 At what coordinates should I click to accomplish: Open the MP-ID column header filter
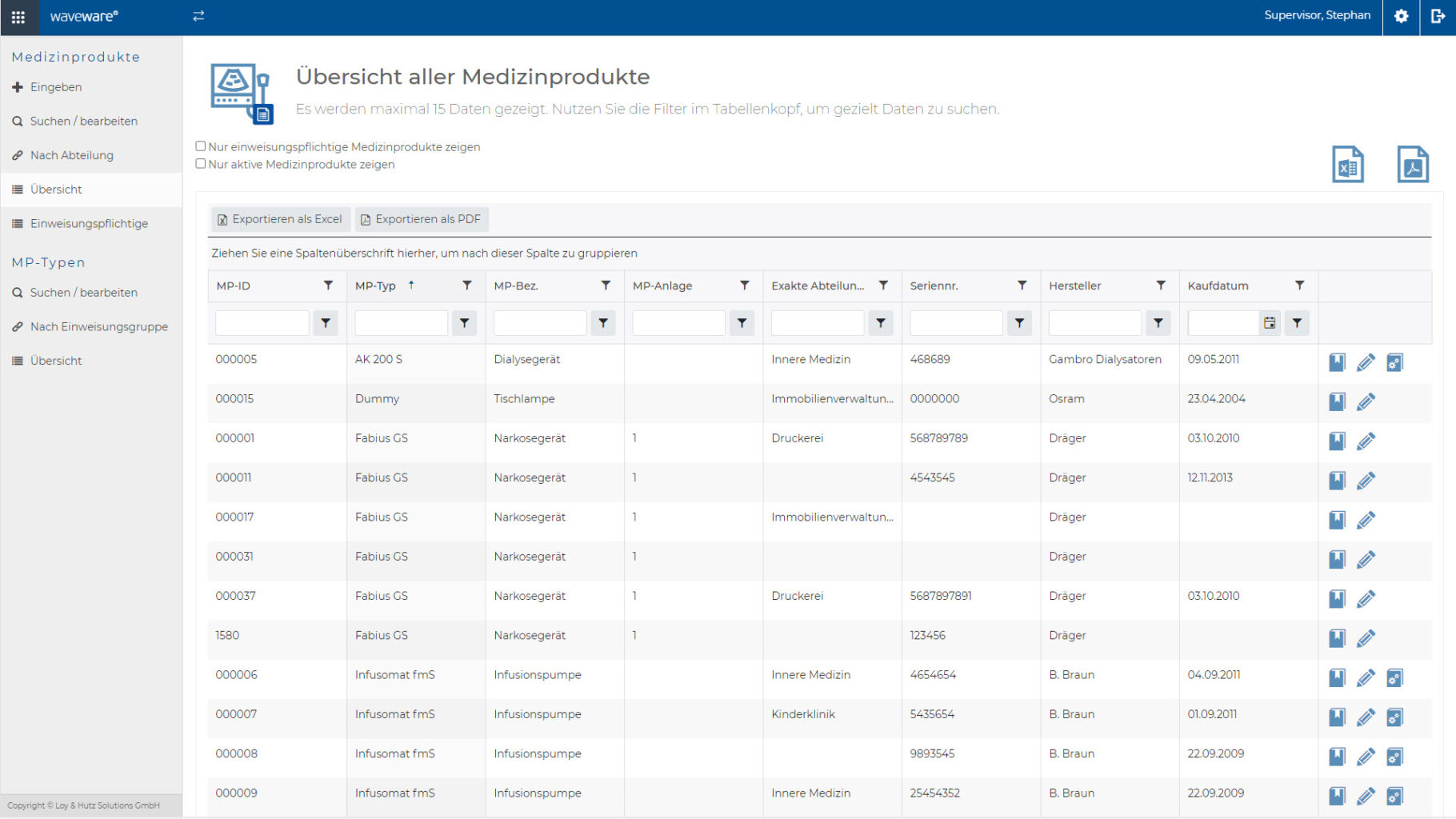point(328,286)
